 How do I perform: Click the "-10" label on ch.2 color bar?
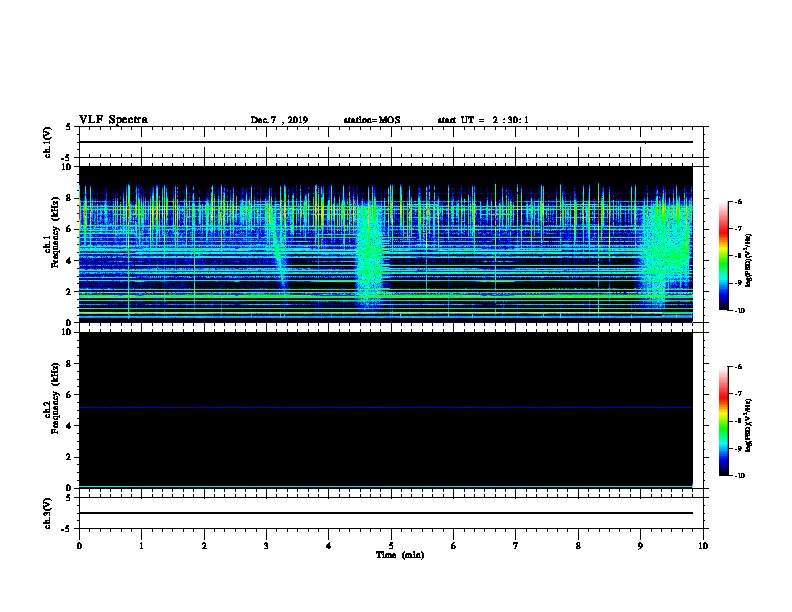pos(739,476)
